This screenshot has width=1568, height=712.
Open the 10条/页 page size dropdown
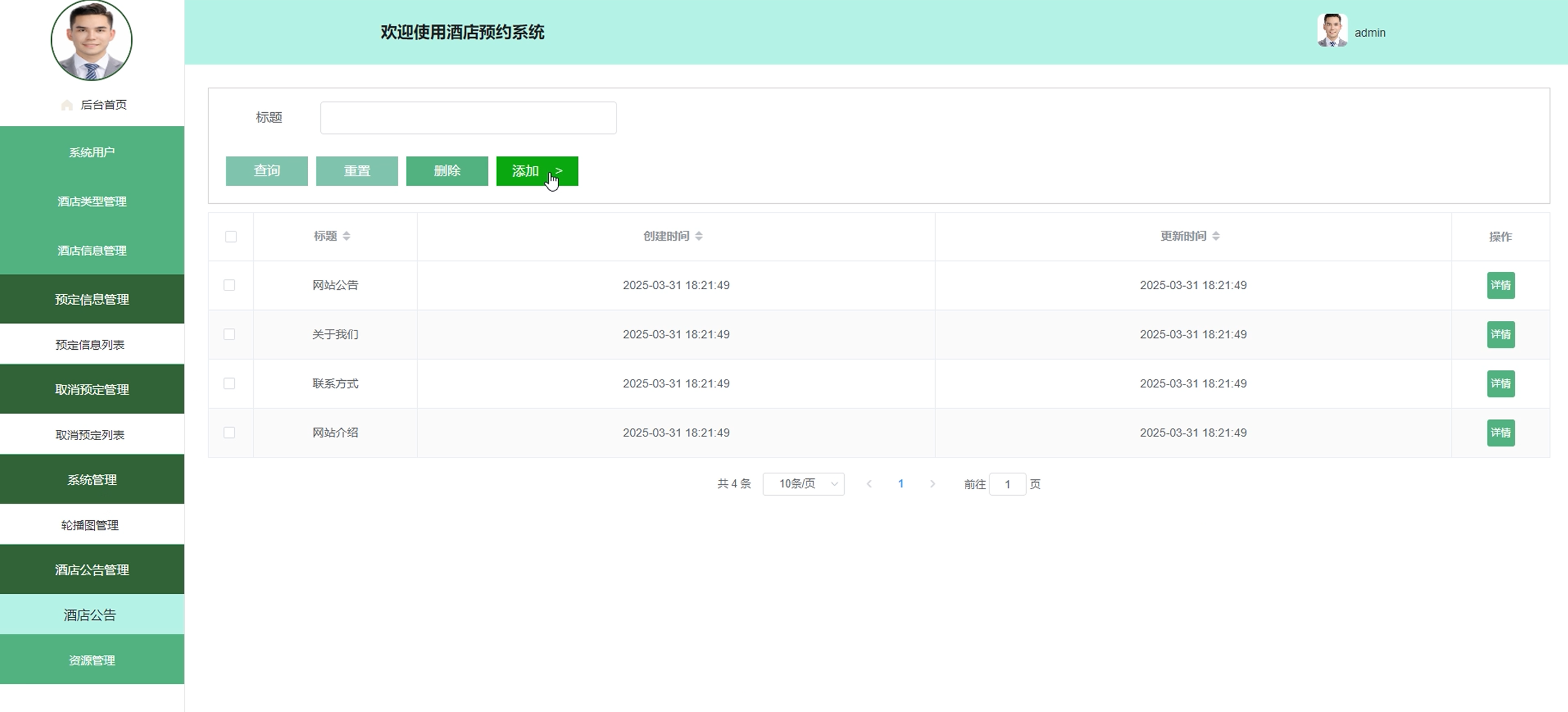pos(803,484)
